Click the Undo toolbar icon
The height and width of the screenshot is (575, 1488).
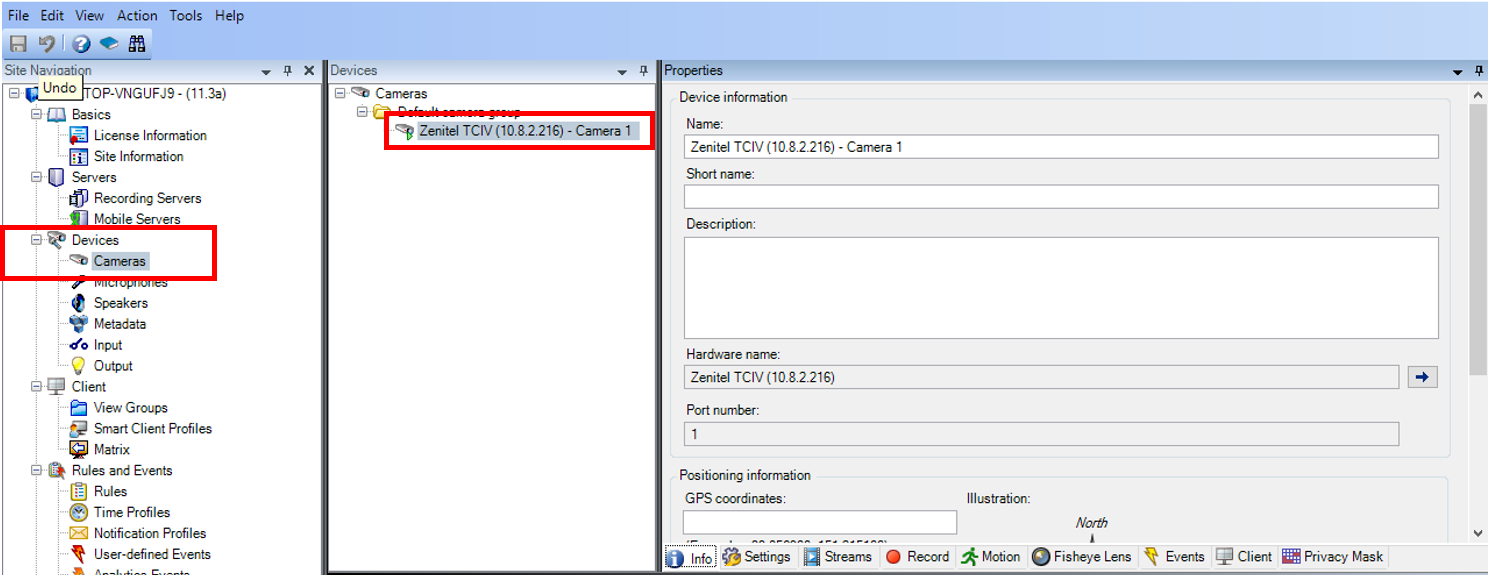click(47, 44)
